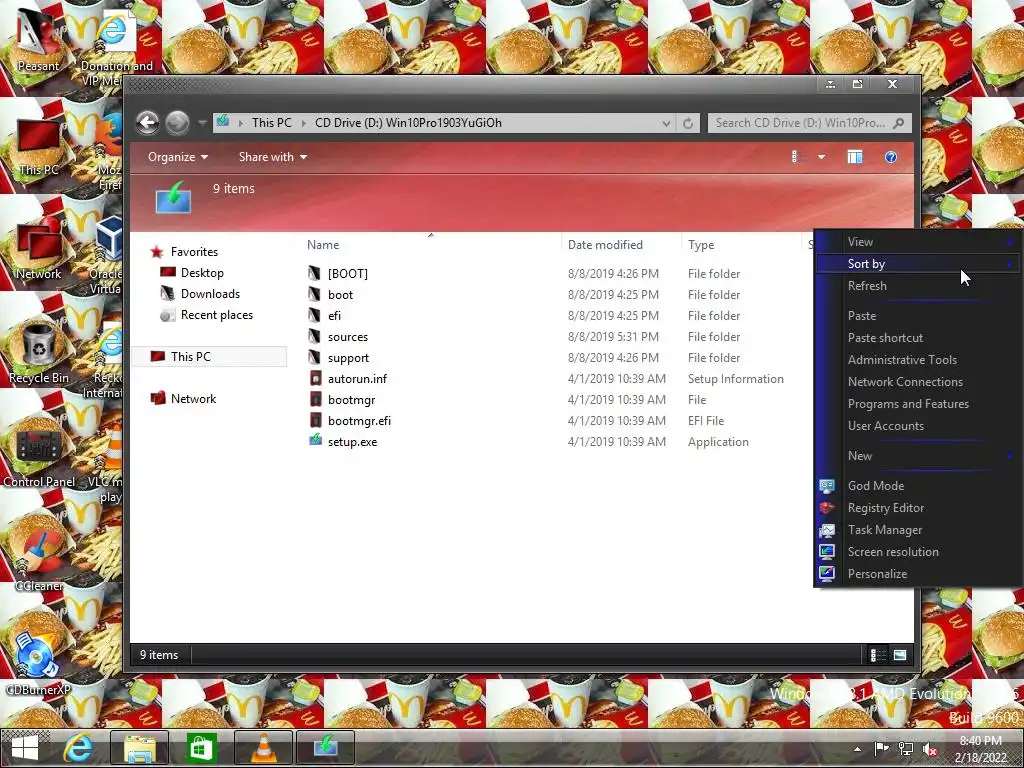Open Task Manager from context menu
Viewport: 1024px width, 768px height.
(x=918, y=530)
